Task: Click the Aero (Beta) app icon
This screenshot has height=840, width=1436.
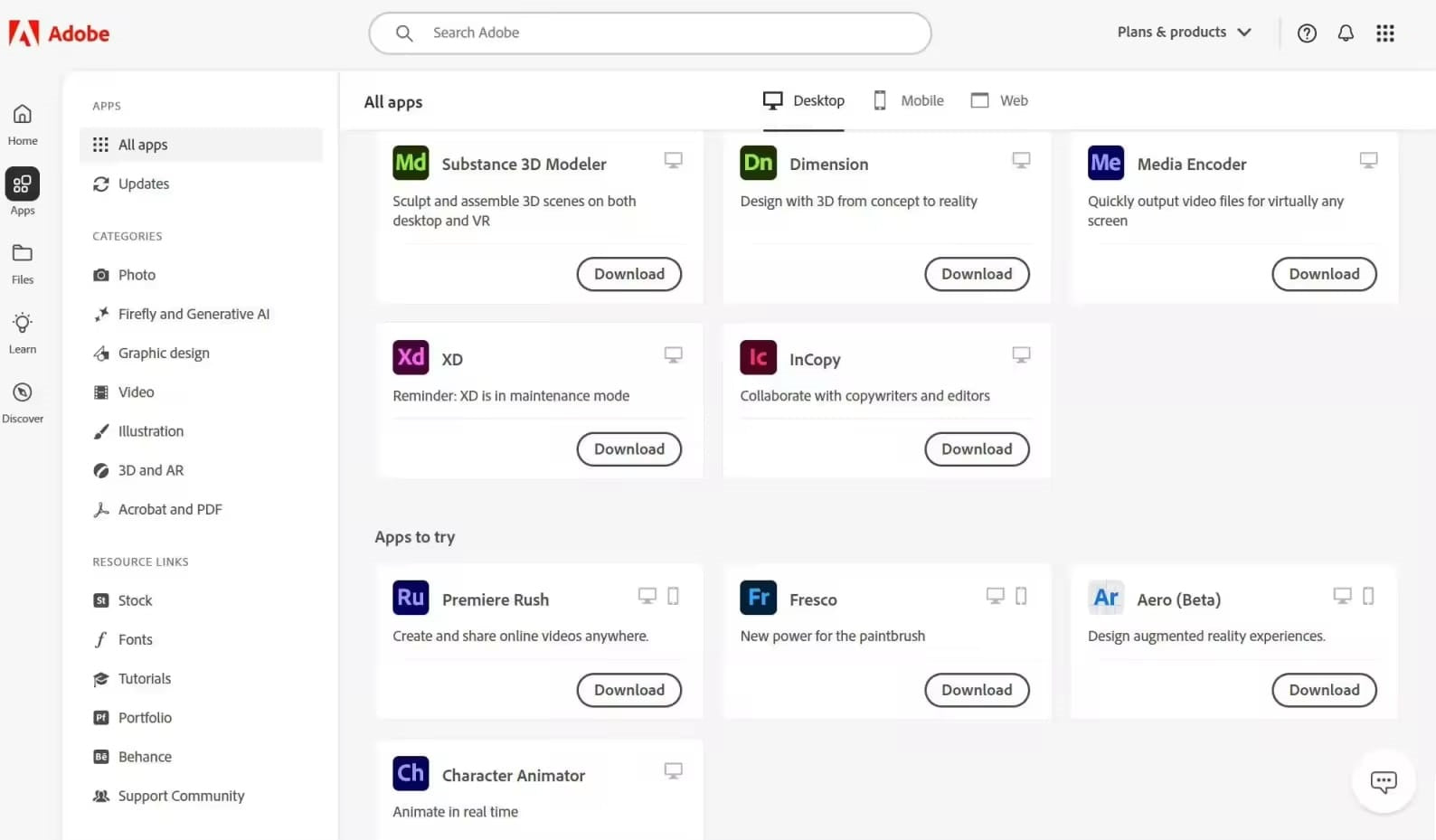Action: click(x=1106, y=598)
